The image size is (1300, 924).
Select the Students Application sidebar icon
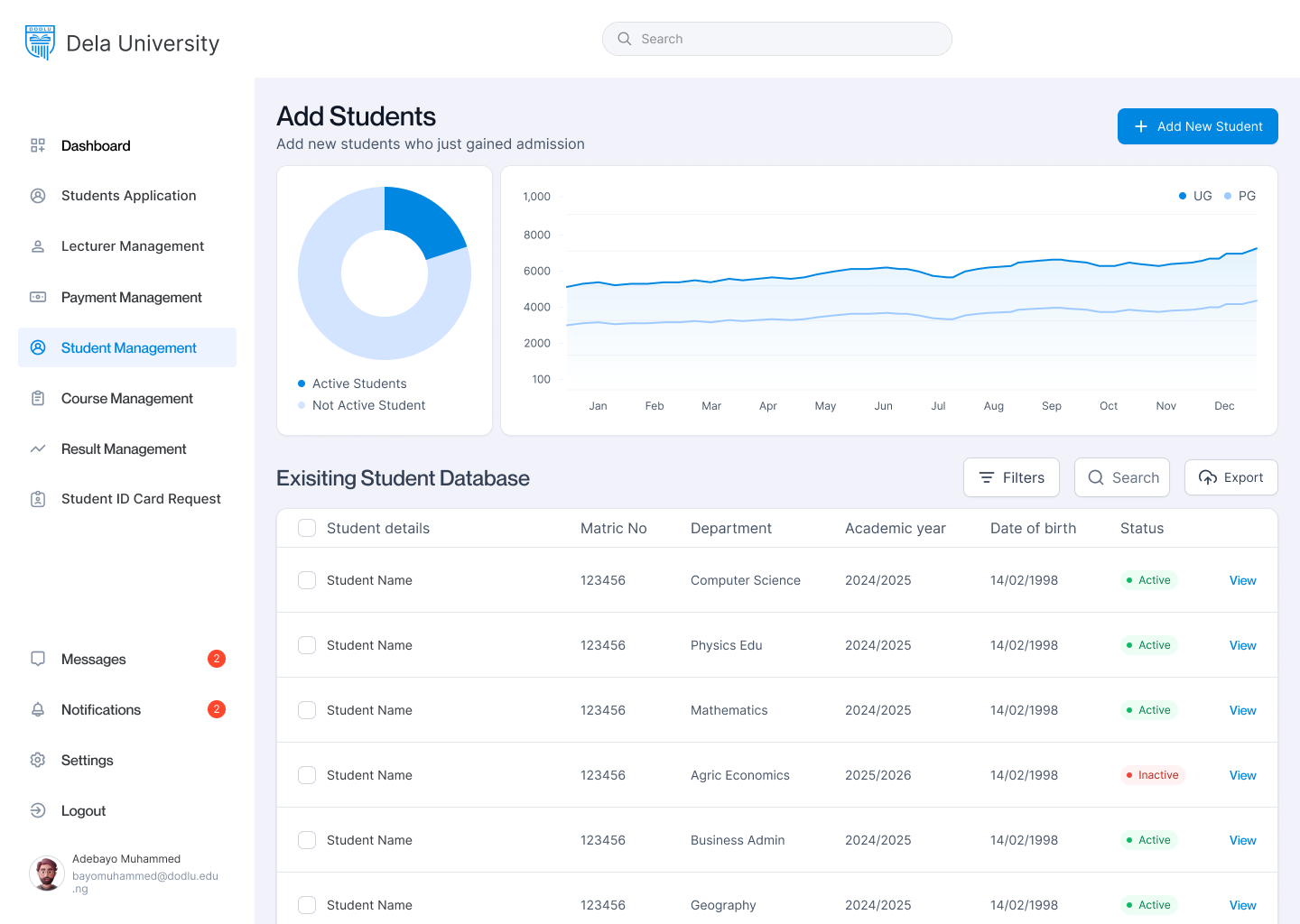tap(37, 195)
